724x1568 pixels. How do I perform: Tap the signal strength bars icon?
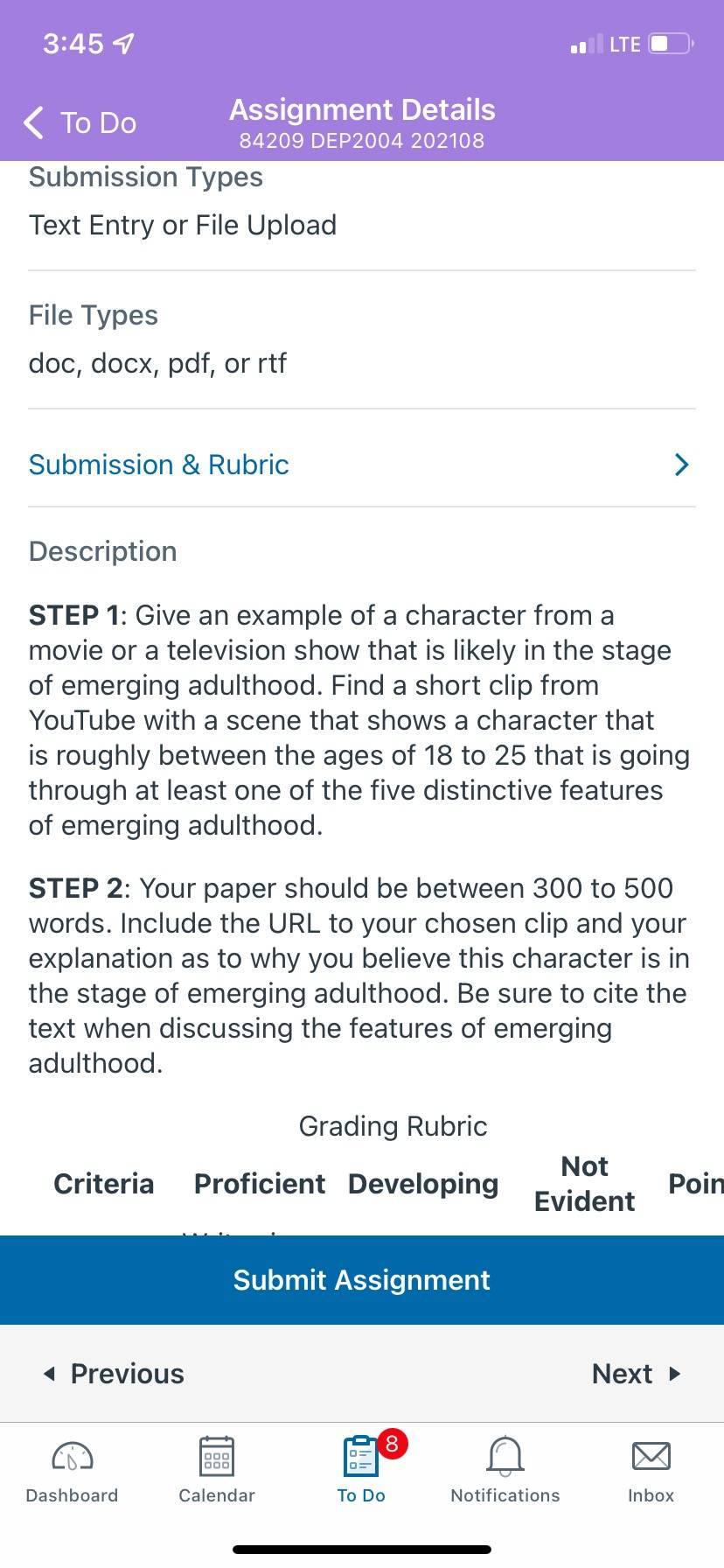click(587, 44)
